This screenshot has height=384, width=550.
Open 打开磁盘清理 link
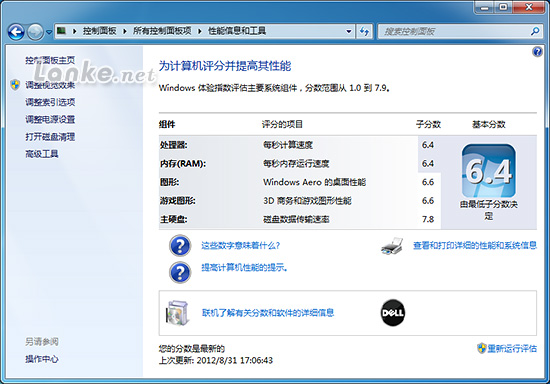click(50, 136)
